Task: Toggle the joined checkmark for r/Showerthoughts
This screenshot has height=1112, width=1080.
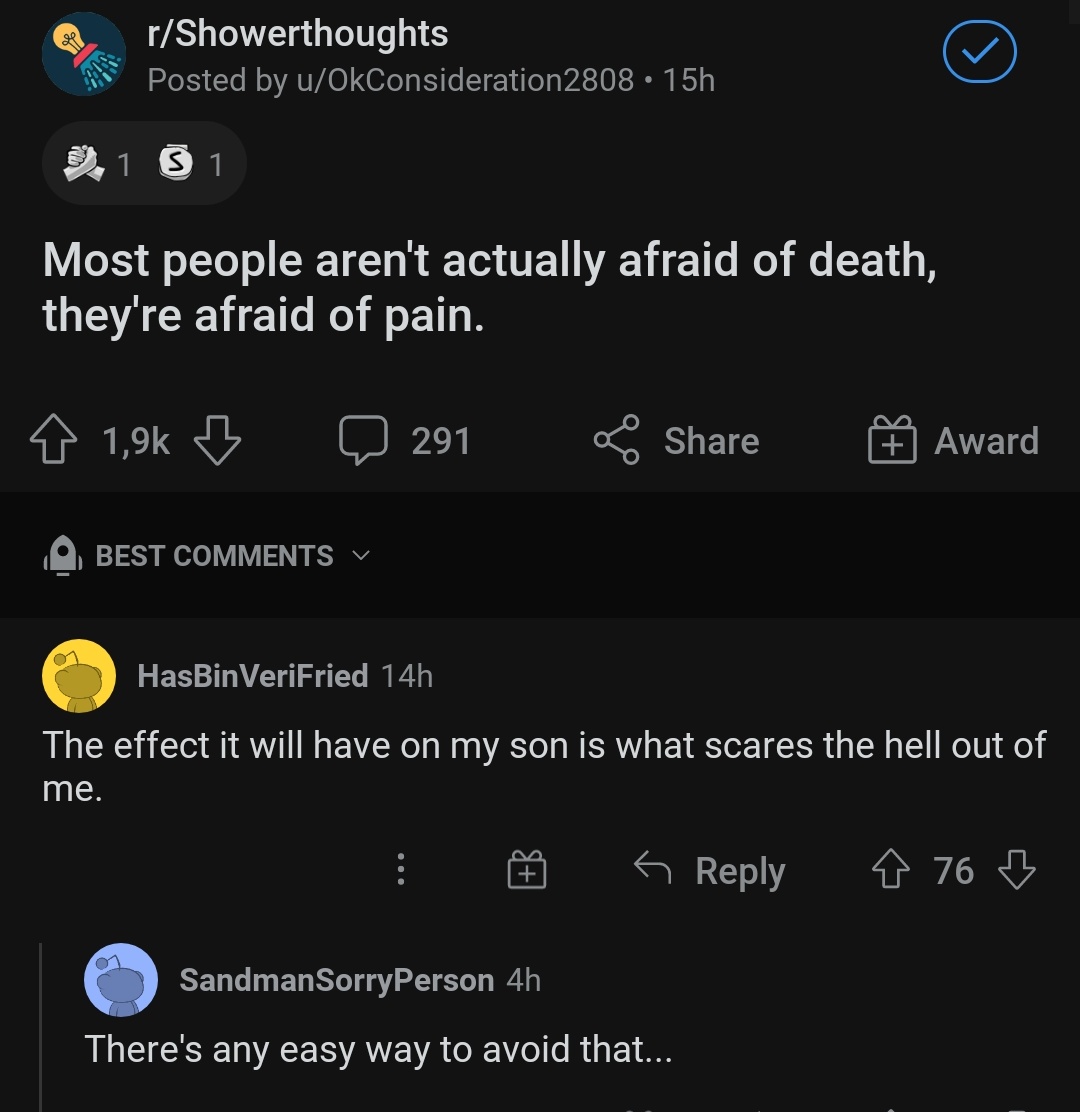Action: tap(980, 54)
